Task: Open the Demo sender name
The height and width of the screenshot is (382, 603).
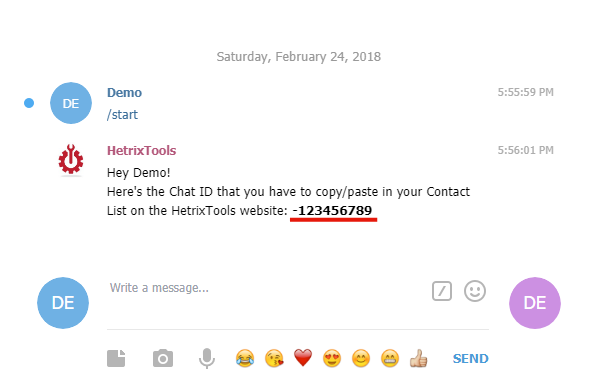Action: 124,93
